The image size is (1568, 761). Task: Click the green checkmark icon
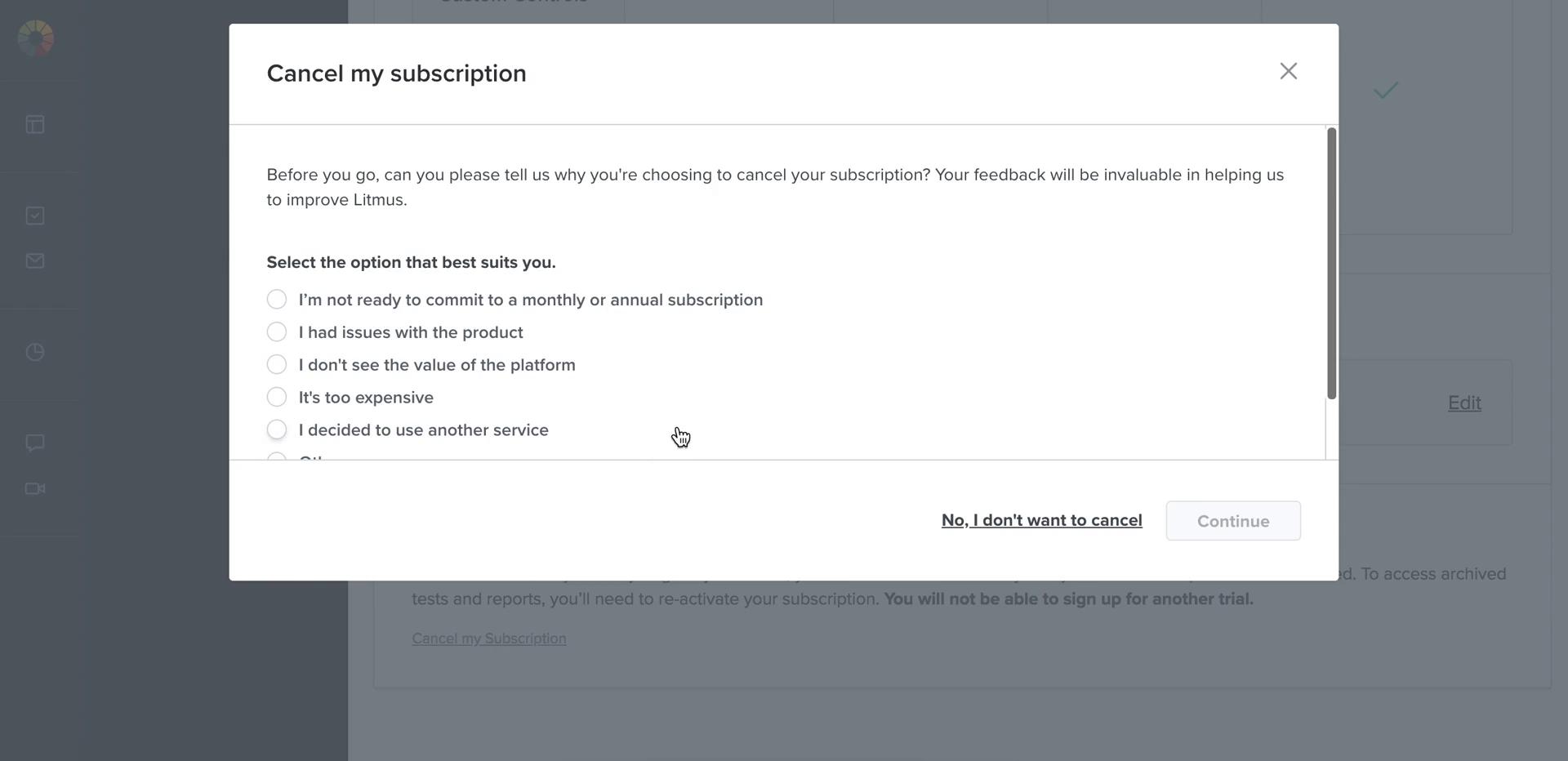1385,90
